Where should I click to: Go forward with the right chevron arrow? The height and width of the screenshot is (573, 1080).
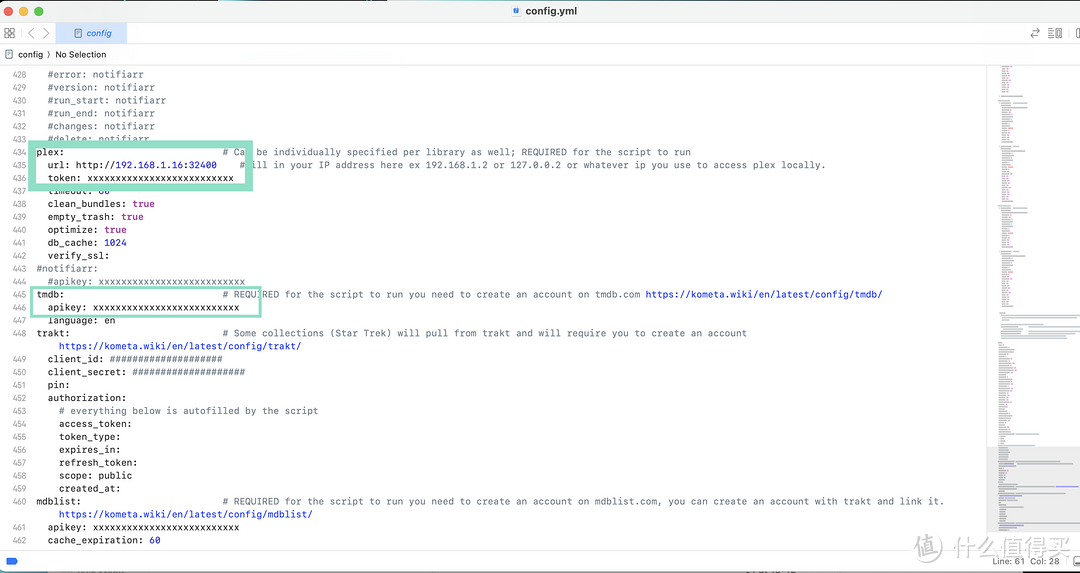coord(44,33)
